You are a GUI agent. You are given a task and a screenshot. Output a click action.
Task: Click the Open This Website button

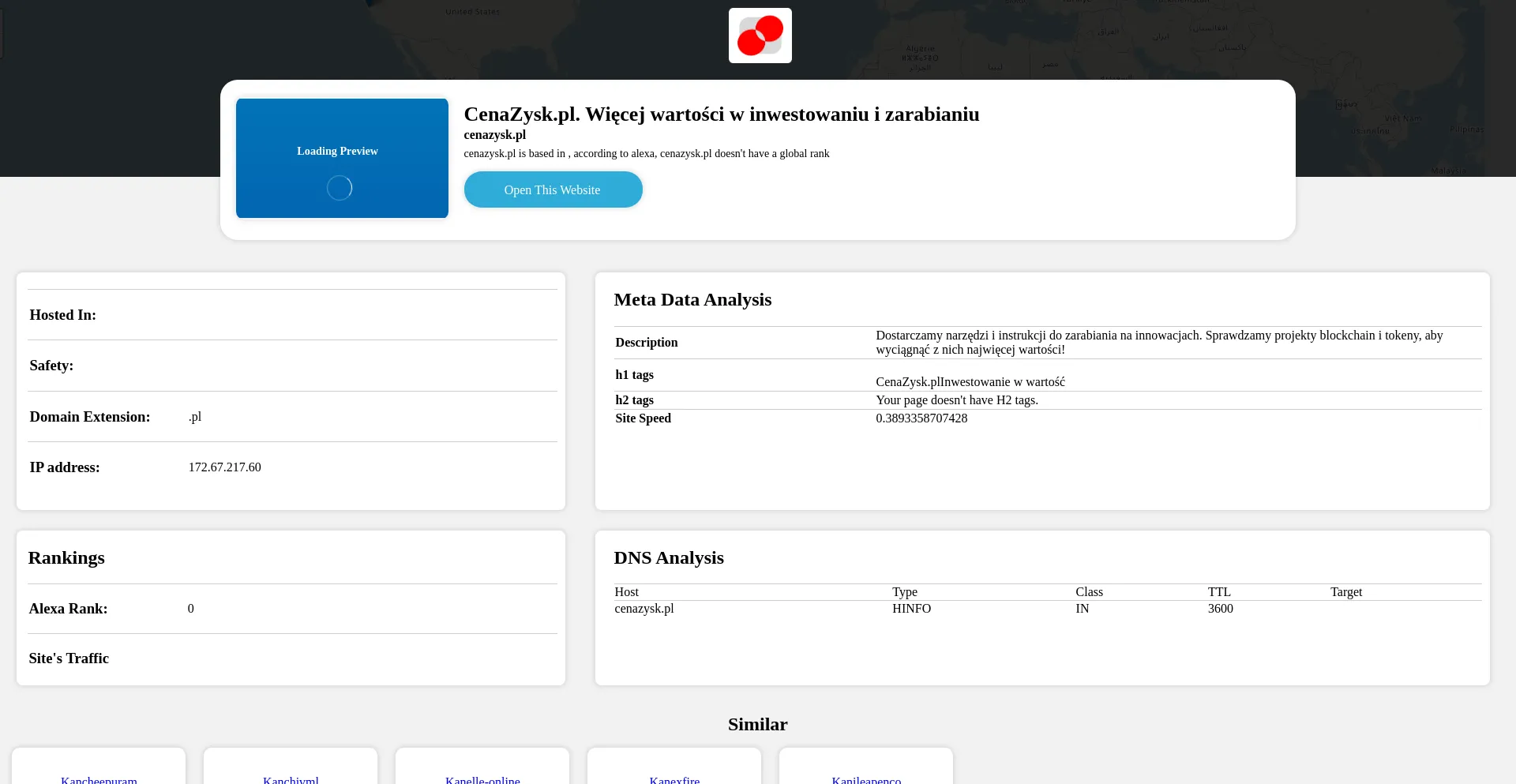pyautogui.click(x=553, y=189)
